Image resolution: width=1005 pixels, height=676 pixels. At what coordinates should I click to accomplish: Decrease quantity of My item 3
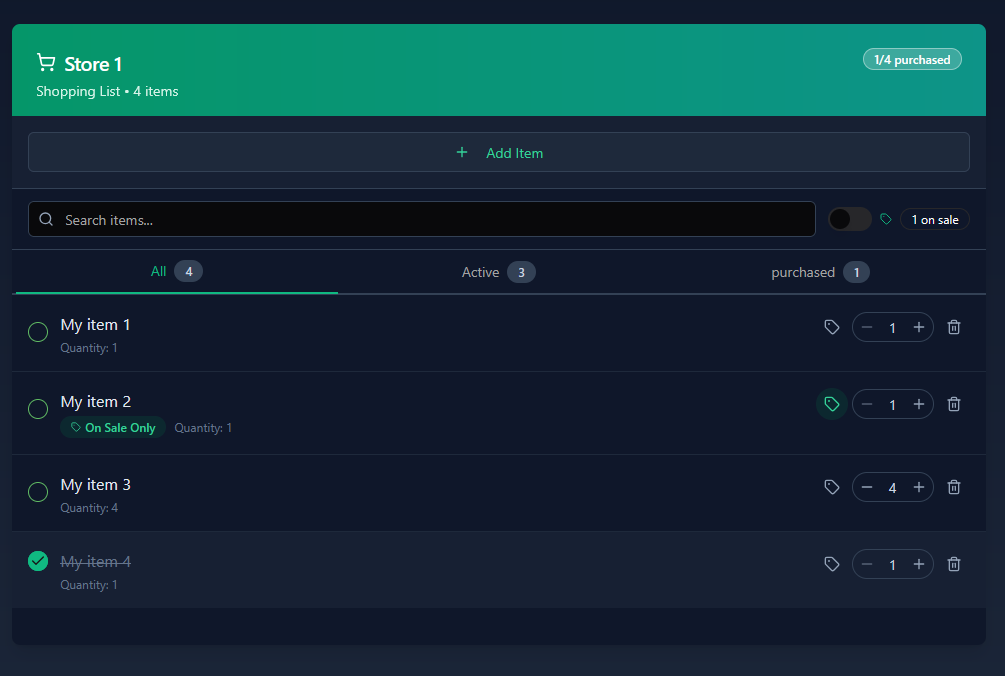pos(867,487)
